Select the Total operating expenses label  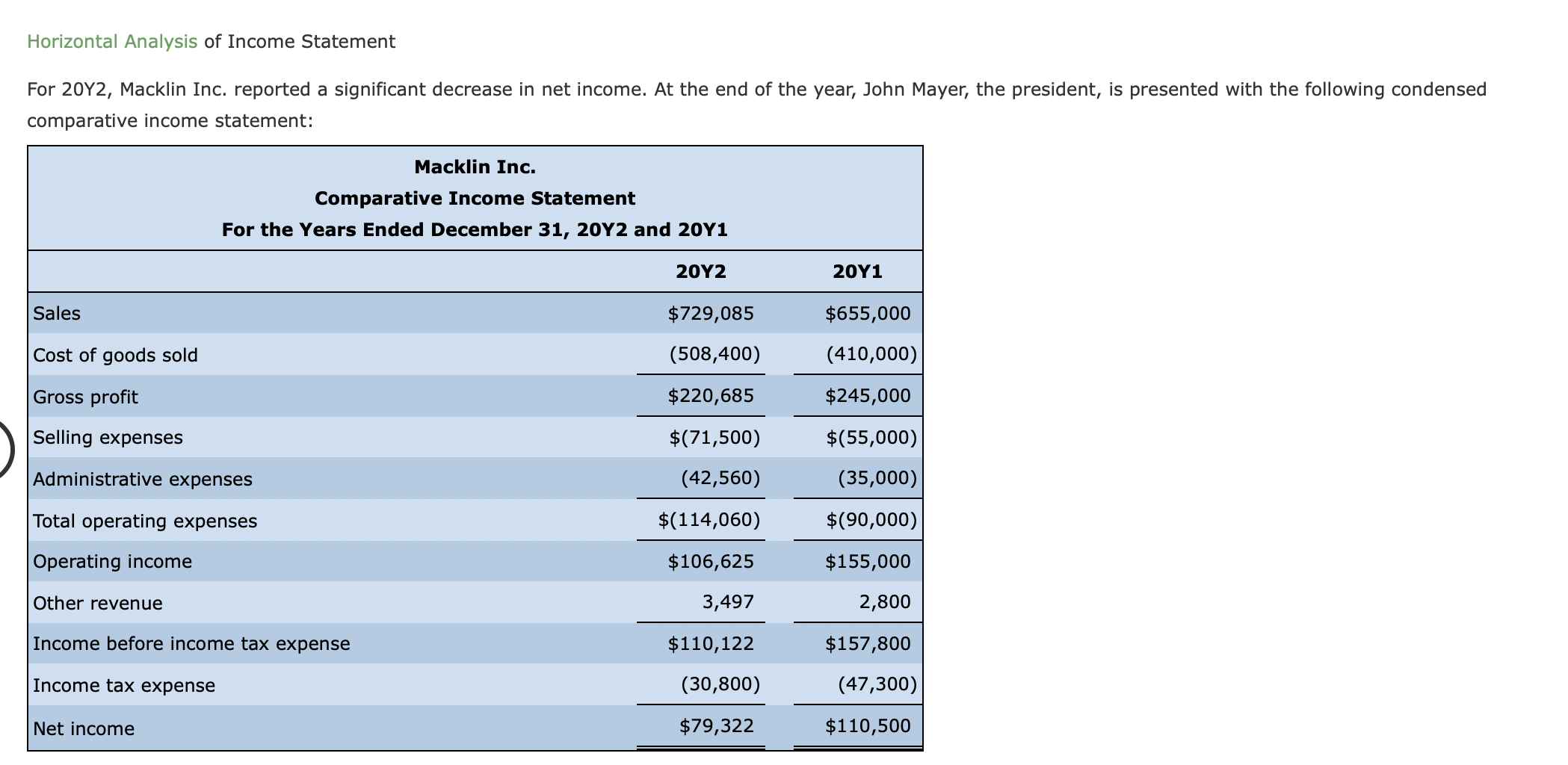144,521
